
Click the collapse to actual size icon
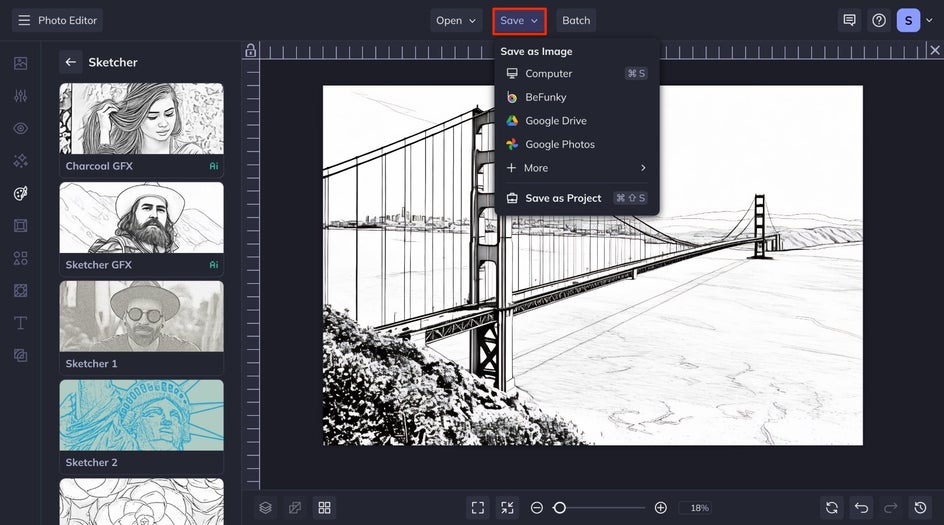pyautogui.click(x=508, y=508)
